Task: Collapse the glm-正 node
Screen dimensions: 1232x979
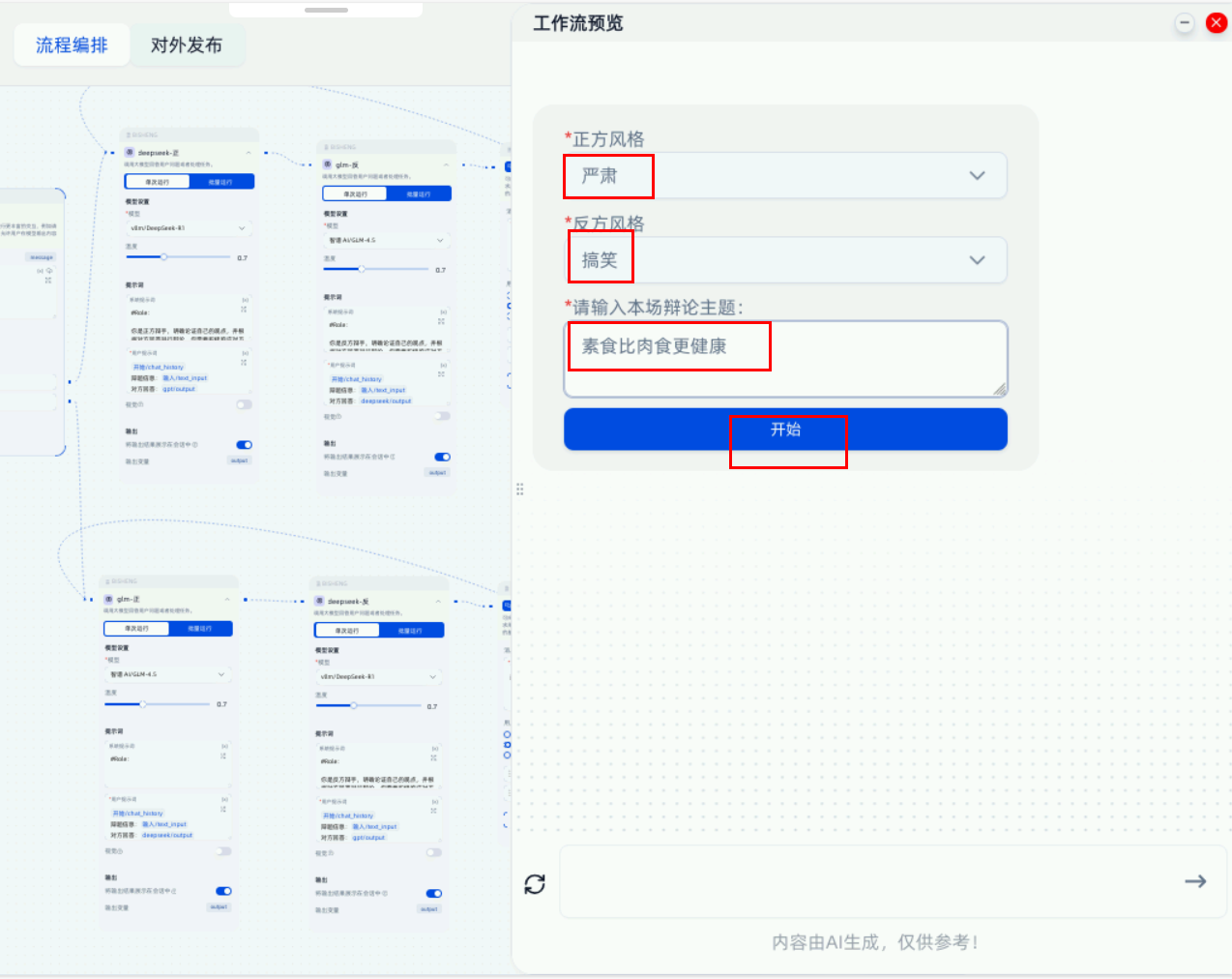Action: tap(227, 600)
